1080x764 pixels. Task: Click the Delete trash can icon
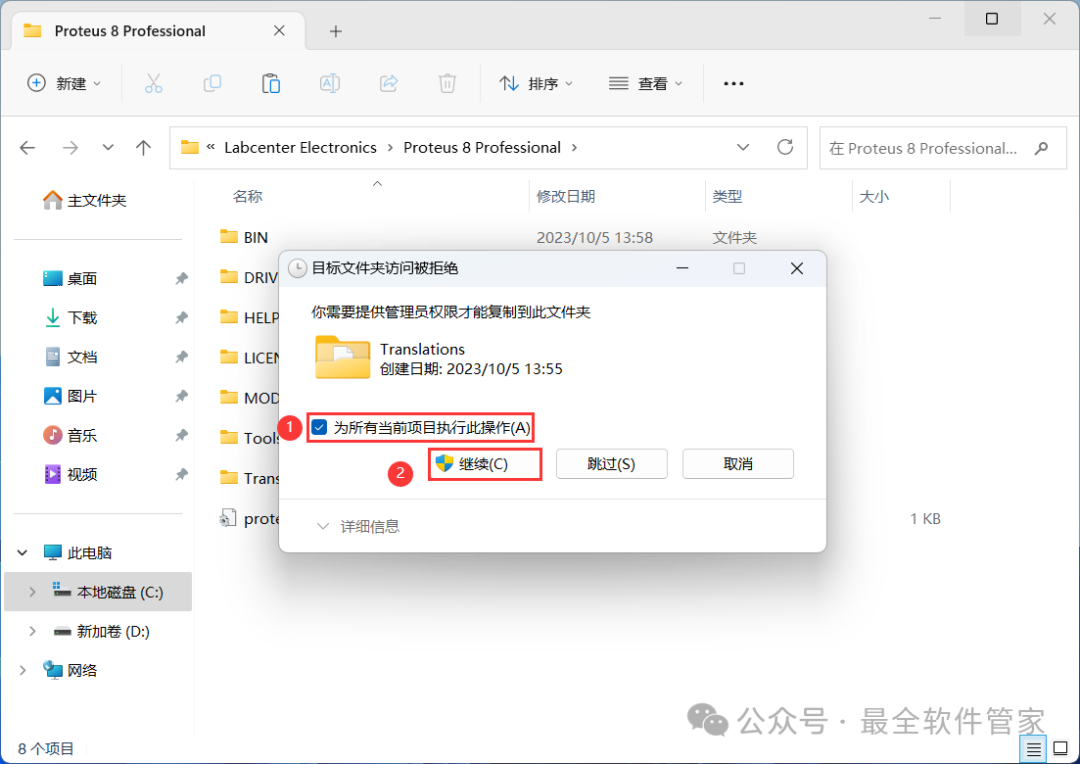[447, 83]
